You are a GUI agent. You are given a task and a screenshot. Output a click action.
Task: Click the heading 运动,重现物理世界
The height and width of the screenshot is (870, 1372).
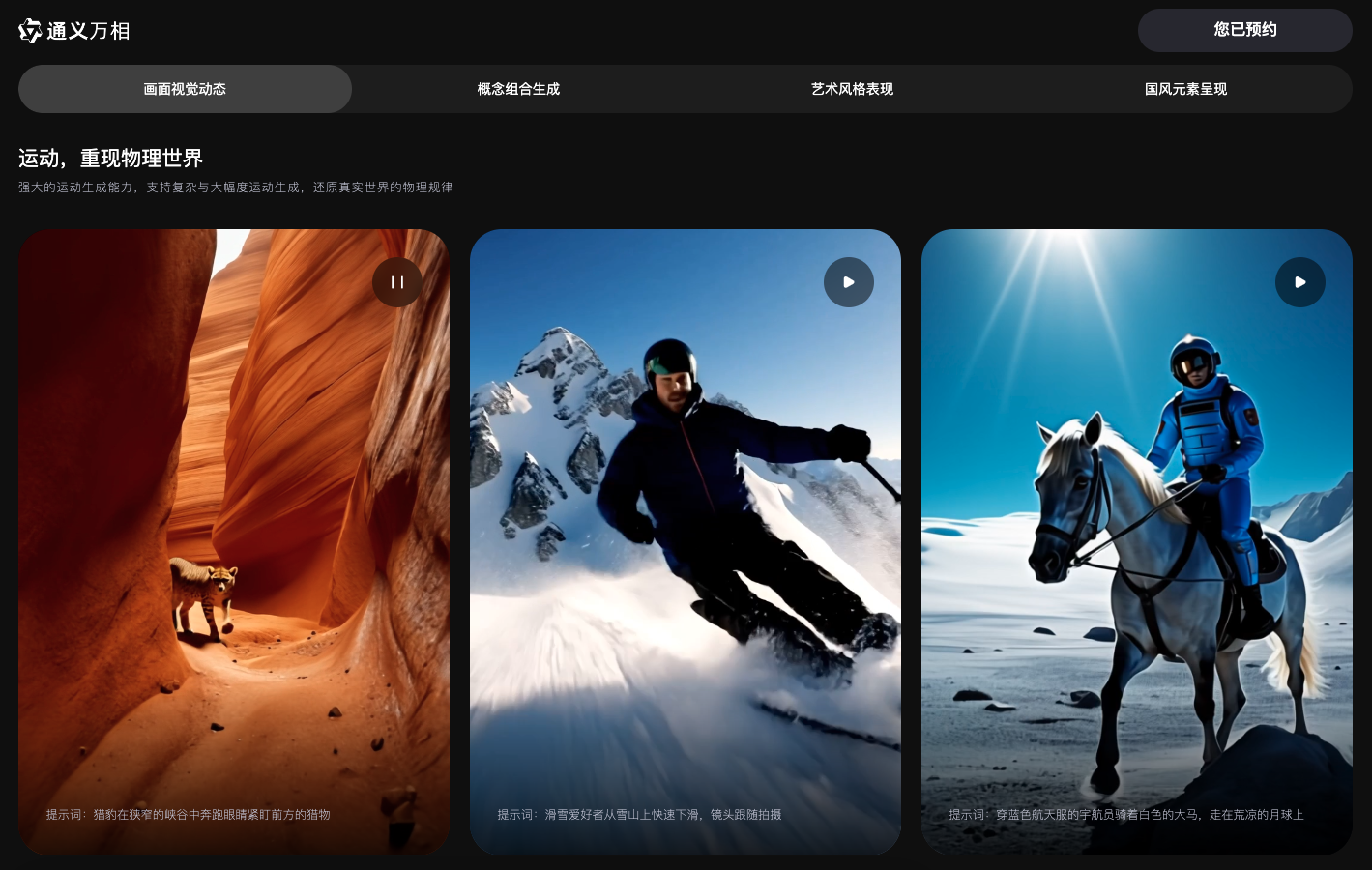click(110, 159)
